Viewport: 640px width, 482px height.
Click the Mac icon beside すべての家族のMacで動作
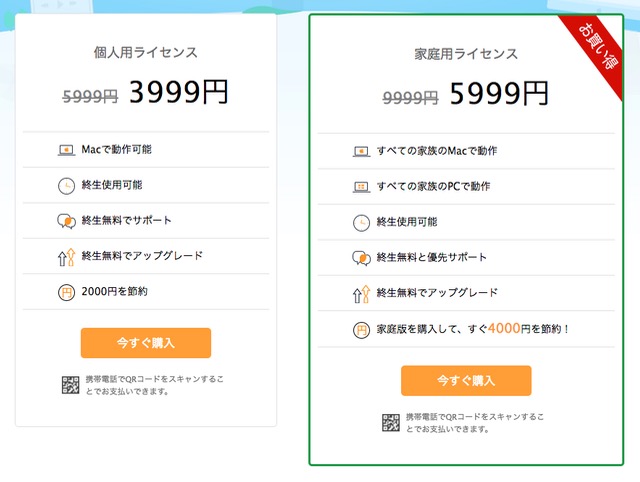361,152
